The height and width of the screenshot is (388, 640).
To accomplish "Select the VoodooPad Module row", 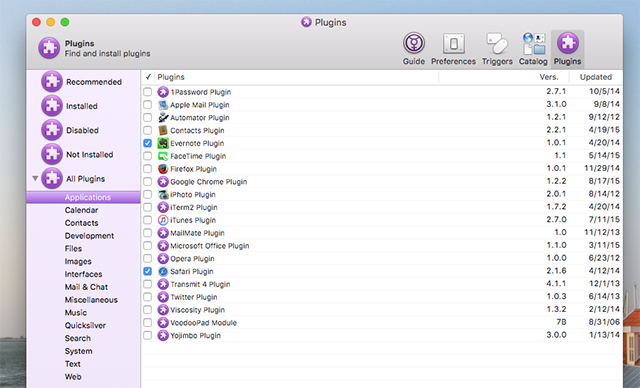I will (382, 323).
